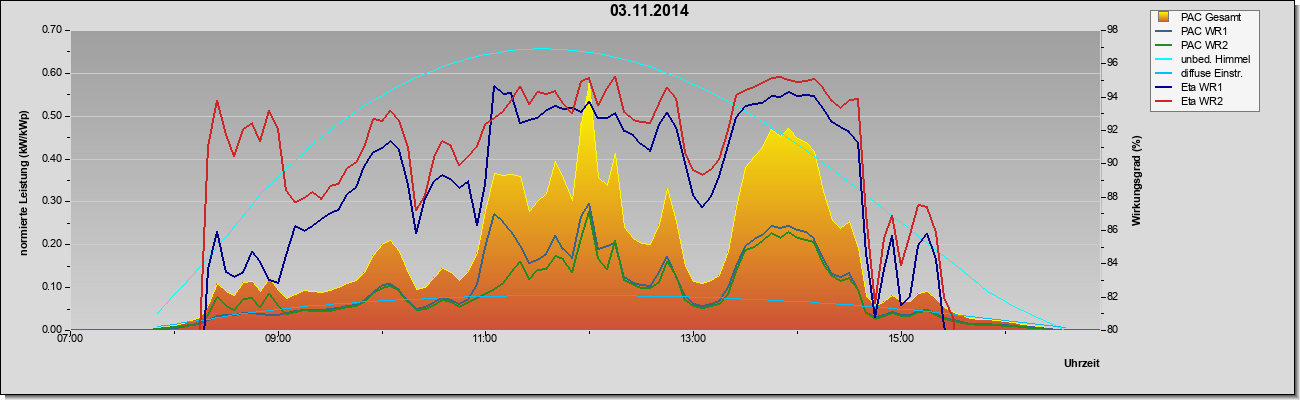Click the Uhrzeit axis label
The image size is (1300, 400).
pyautogui.click(x=1082, y=366)
